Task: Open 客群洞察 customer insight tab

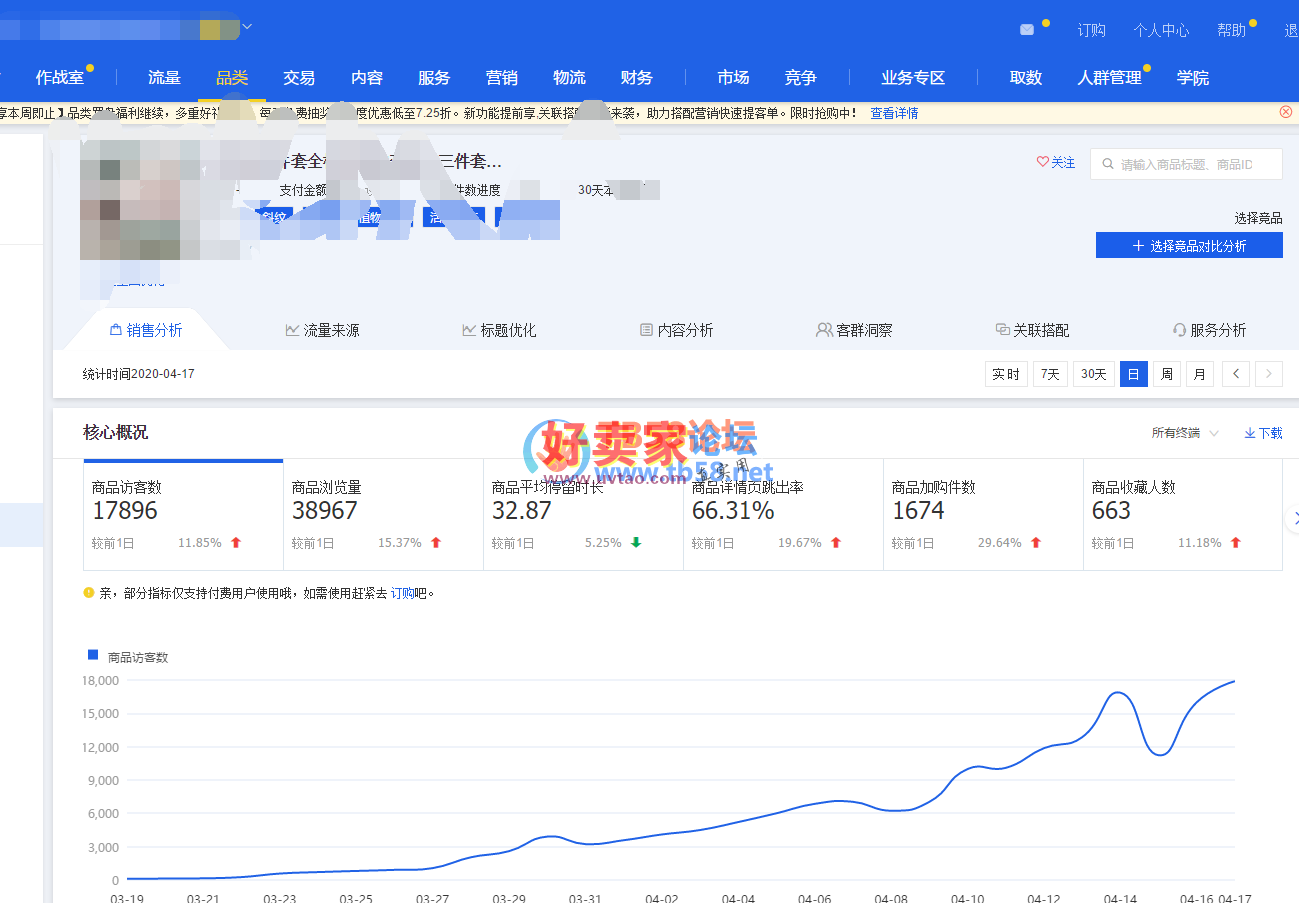Action: tap(854, 330)
